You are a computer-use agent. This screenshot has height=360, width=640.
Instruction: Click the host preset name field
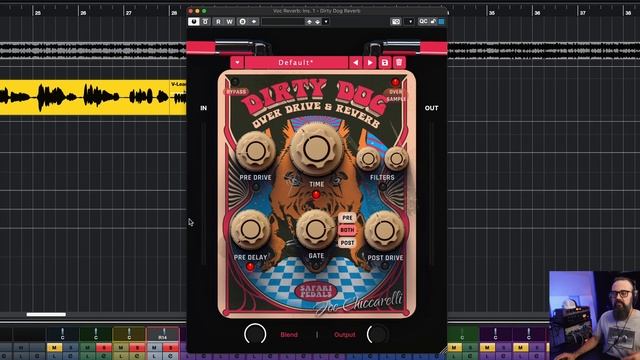click(x=283, y=22)
